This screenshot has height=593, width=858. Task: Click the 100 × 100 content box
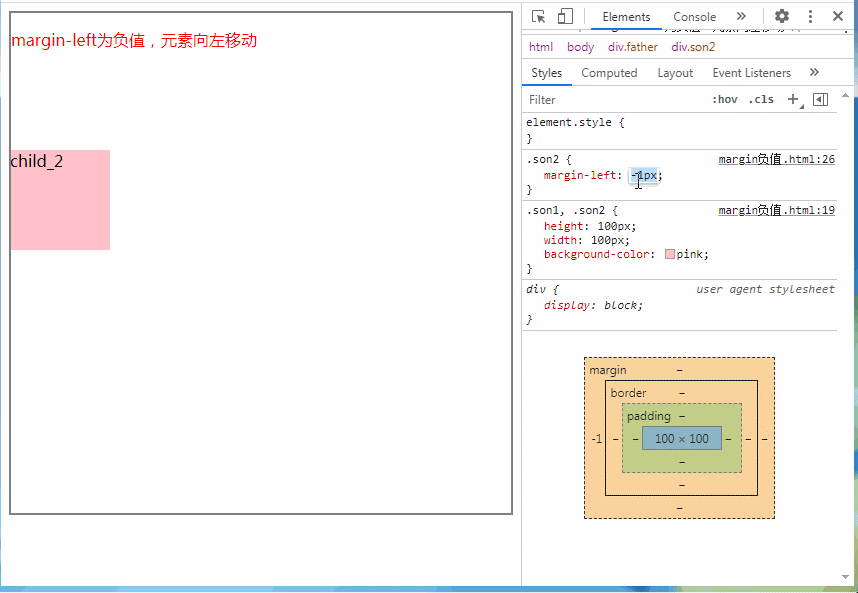click(x=681, y=438)
